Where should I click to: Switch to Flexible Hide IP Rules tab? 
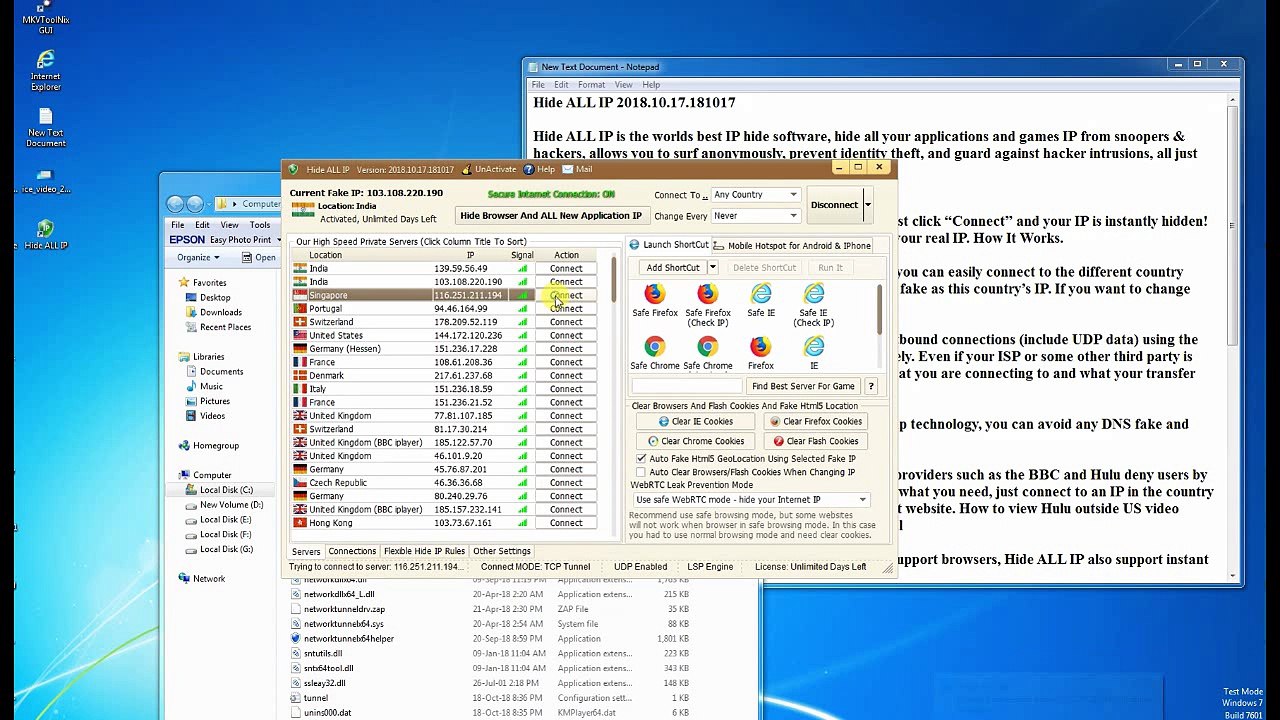click(424, 551)
